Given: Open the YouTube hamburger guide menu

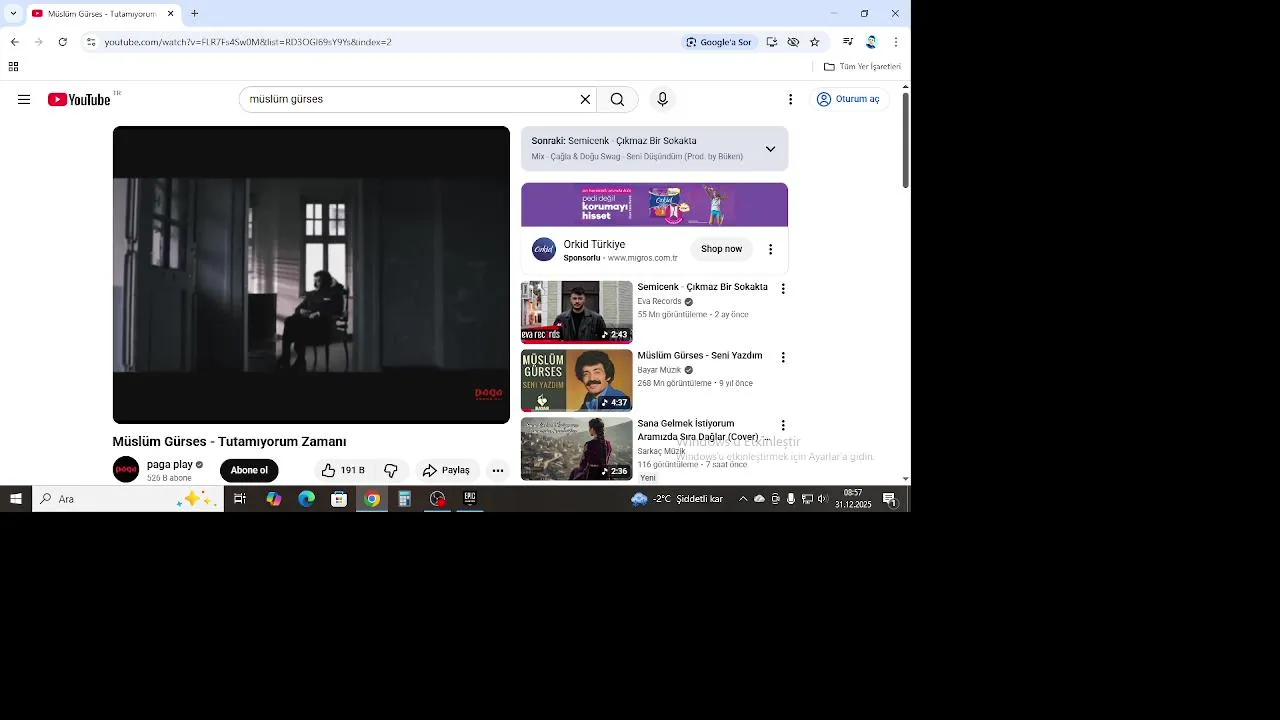Looking at the screenshot, I should click(24, 99).
